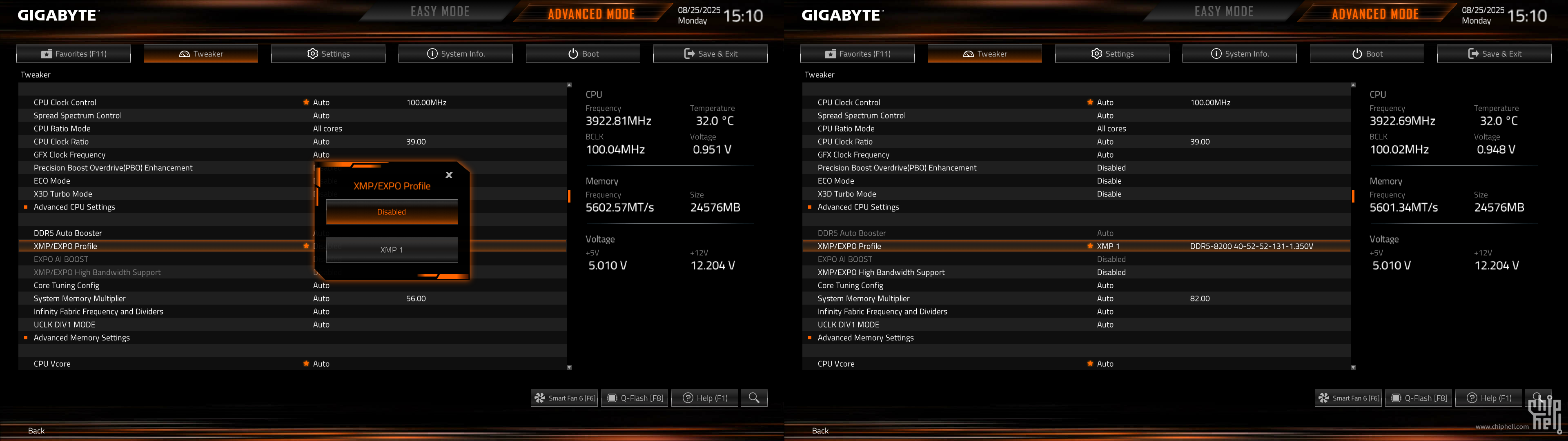Image resolution: width=1568 pixels, height=441 pixels.
Task: Open Help (F1) in right BIOS screen
Action: point(1488,398)
